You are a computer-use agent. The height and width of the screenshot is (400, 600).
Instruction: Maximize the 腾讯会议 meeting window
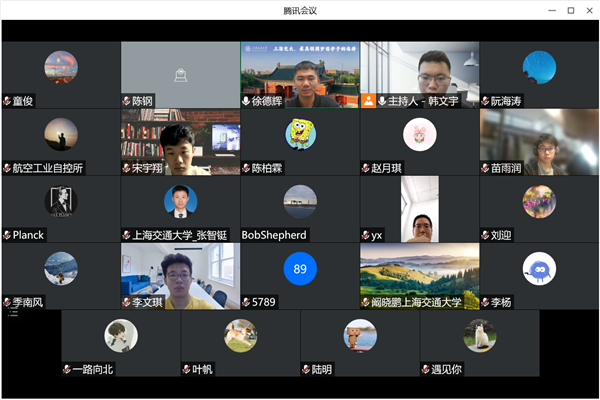click(x=571, y=10)
